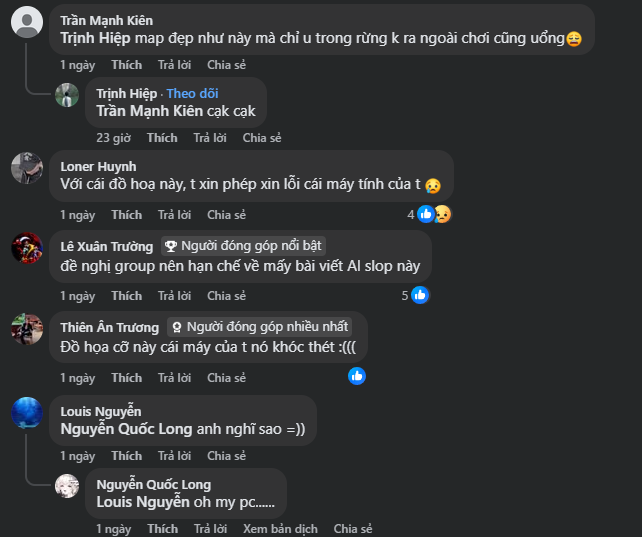Click Nguyễn Quốc Long's anime avatar
The width and height of the screenshot is (642, 537).
click(x=67, y=486)
